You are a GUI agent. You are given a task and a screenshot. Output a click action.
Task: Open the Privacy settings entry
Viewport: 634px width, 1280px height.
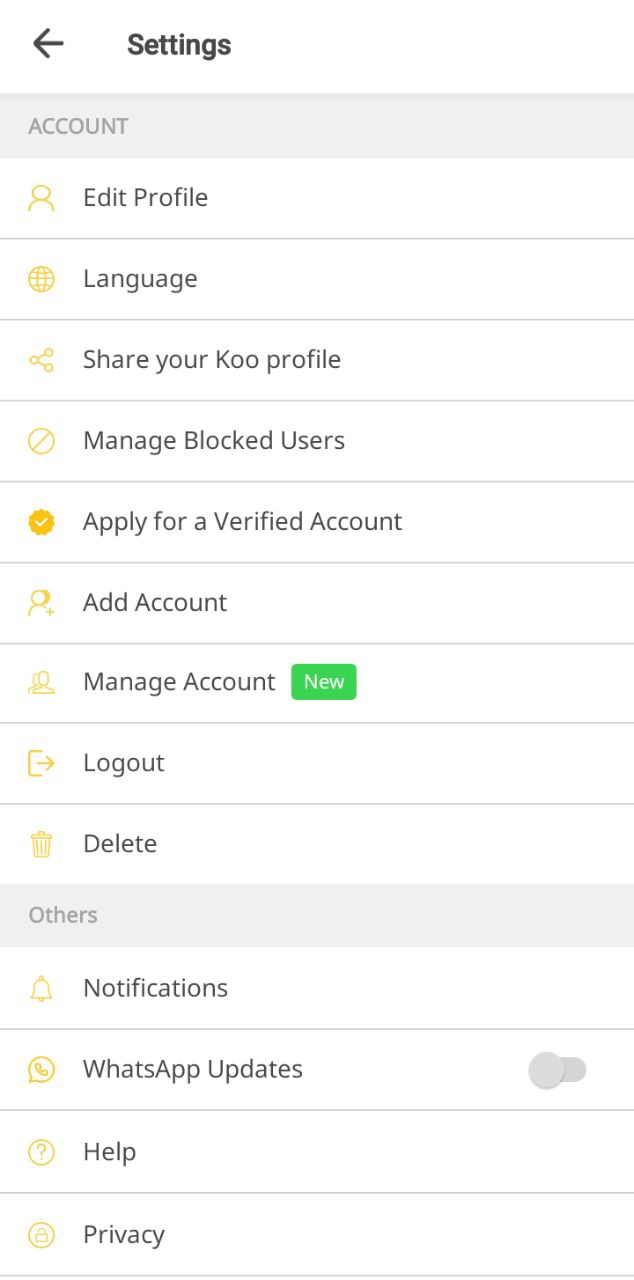tap(124, 1235)
